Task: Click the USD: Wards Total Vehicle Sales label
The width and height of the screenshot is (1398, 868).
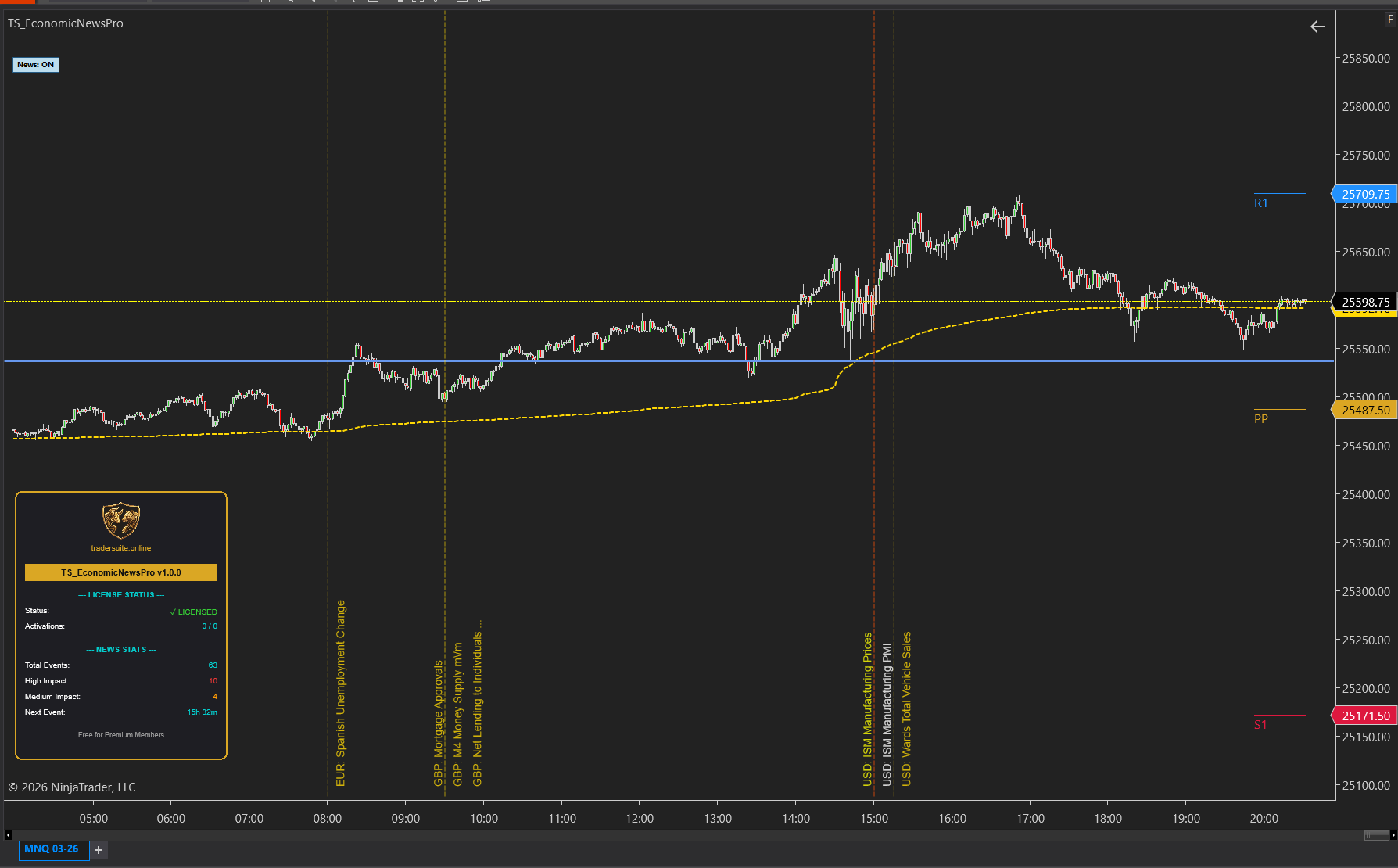Action: pos(906,709)
